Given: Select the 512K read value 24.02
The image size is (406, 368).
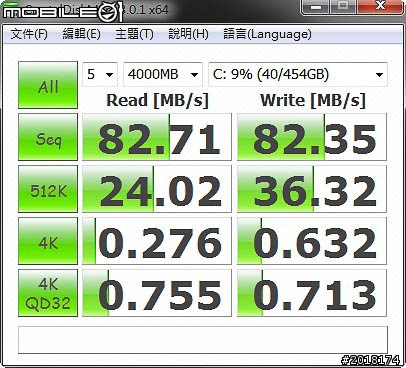Looking at the screenshot, I should click(x=157, y=189).
